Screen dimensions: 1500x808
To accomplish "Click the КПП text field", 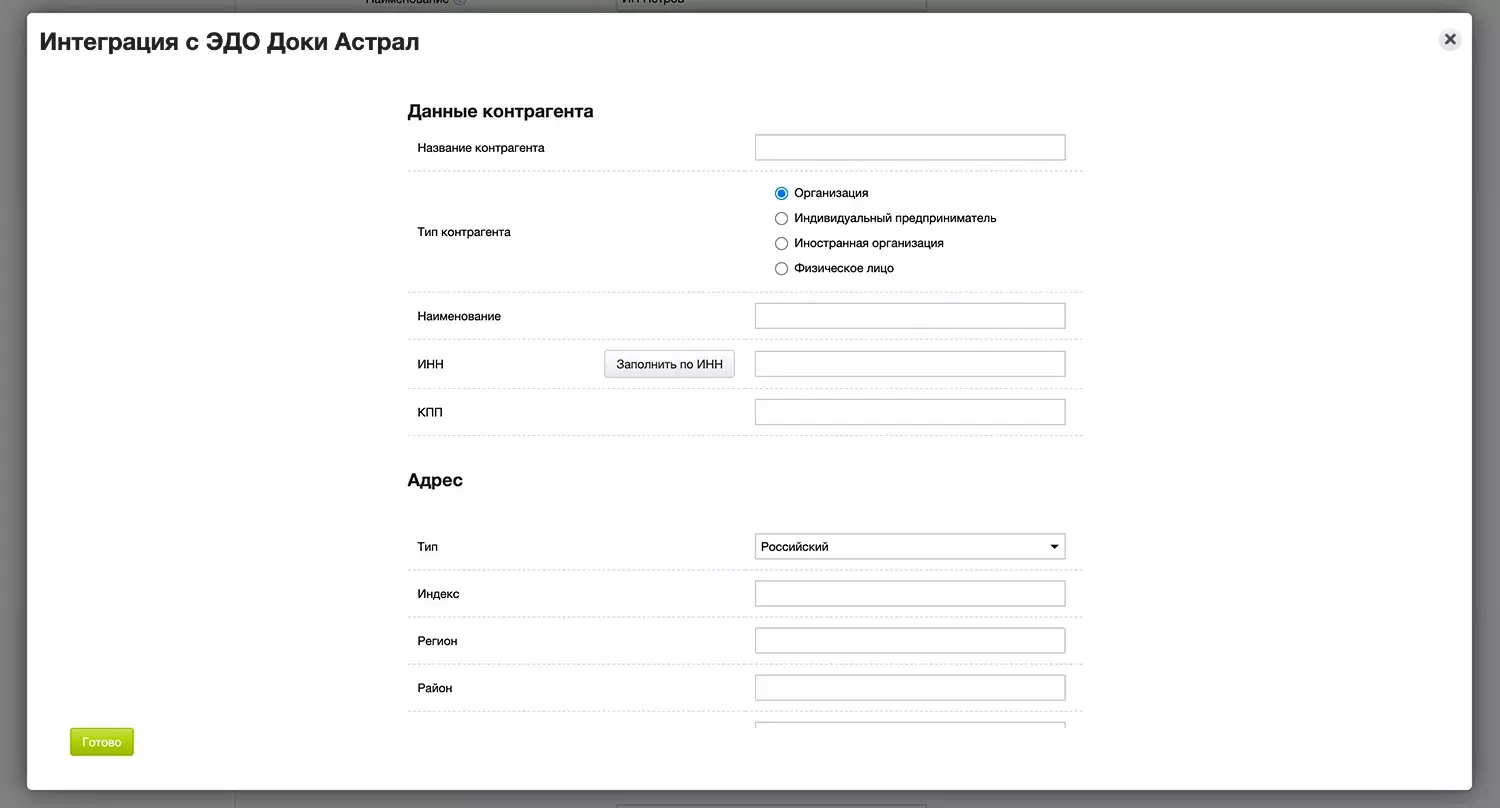I will tap(909, 412).
